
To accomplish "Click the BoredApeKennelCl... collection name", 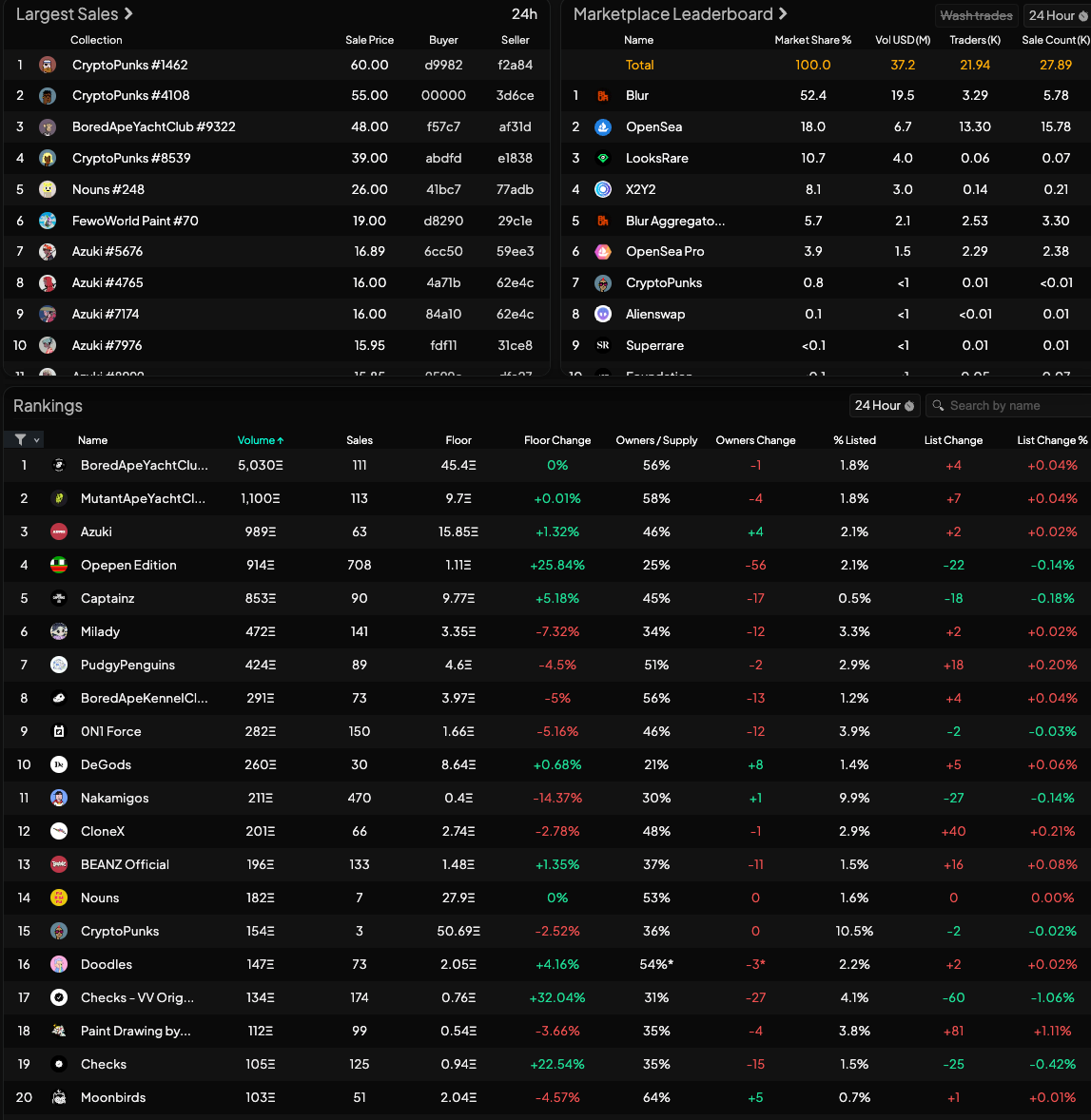I will [145, 698].
